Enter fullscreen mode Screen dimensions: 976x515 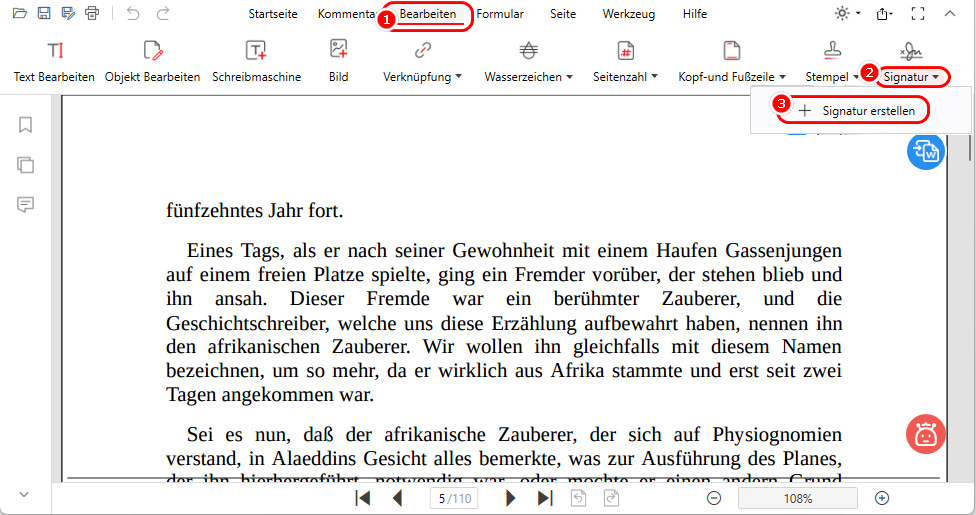[917, 13]
